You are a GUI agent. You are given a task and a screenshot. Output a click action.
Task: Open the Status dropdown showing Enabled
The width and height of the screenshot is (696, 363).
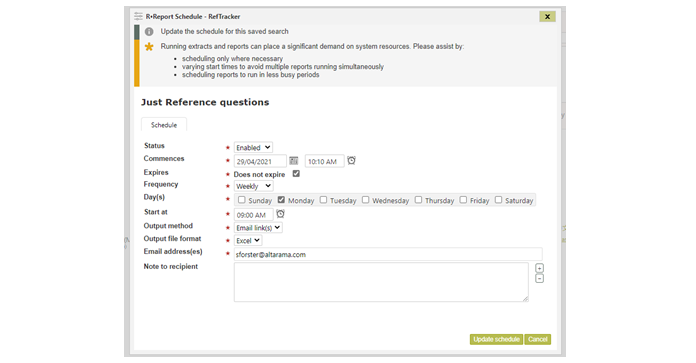point(253,147)
